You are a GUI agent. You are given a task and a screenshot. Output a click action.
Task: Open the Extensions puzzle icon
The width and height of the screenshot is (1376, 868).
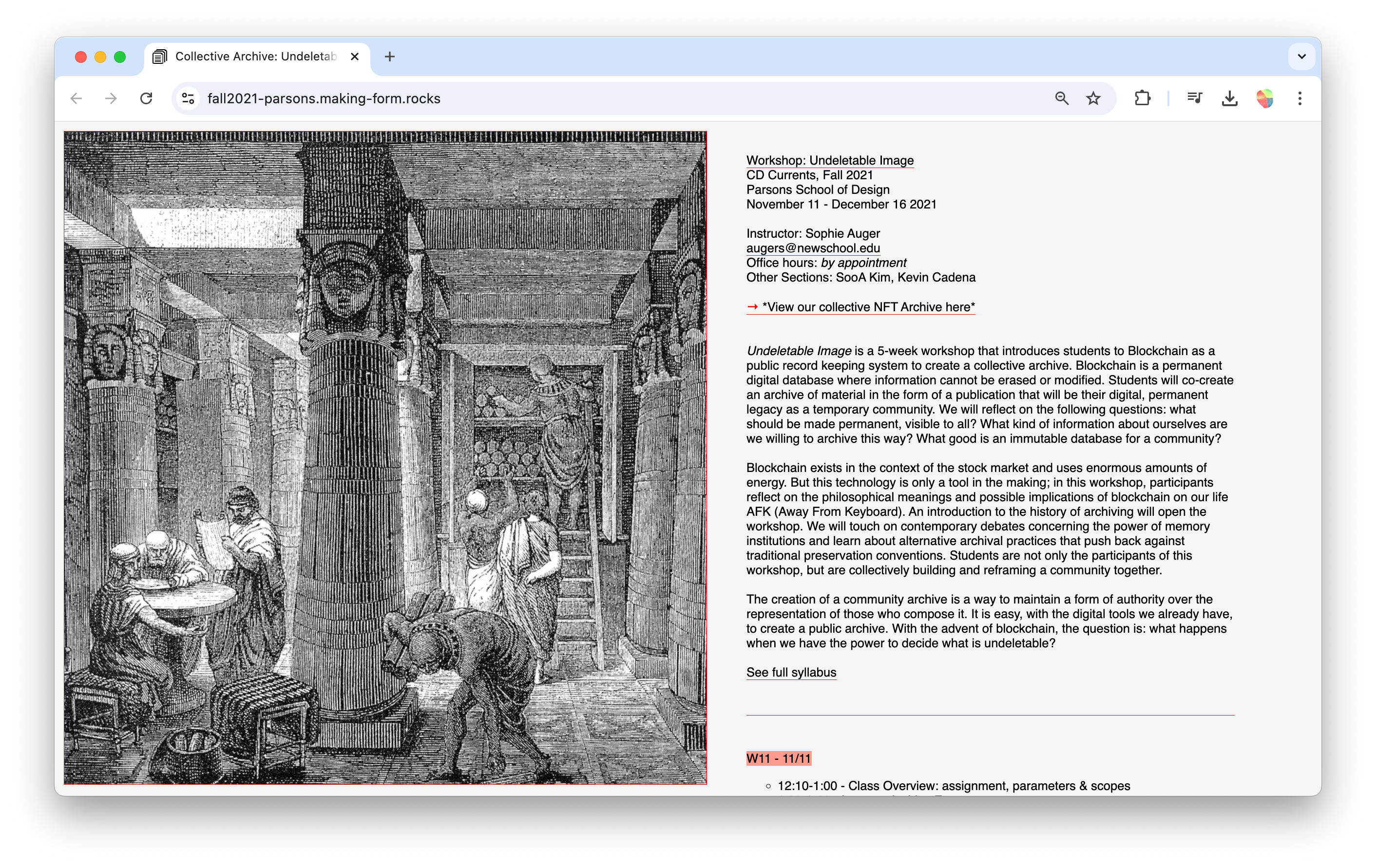click(1142, 98)
